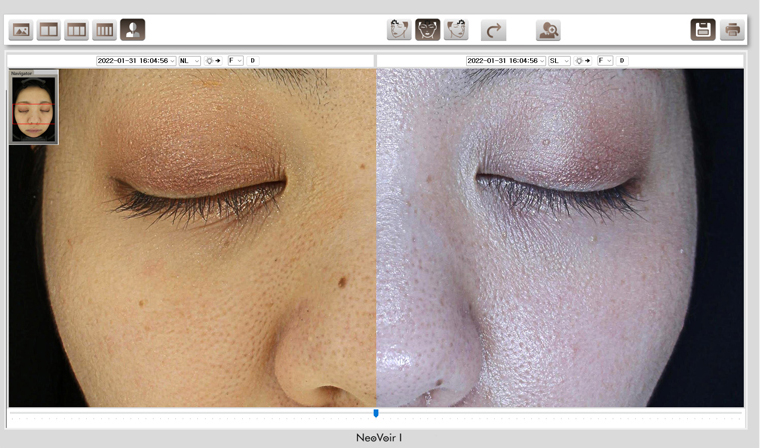The height and width of the screenshot is (448, 760).
Task: Select the four-panel comparison layout
Action: [x=104, y=30]
